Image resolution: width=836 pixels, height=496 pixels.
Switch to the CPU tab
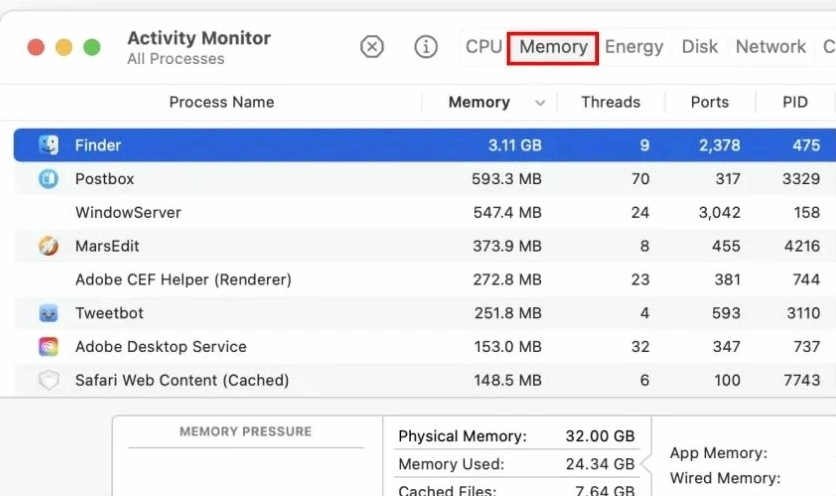pyautogui.click(x=484, y=47)
